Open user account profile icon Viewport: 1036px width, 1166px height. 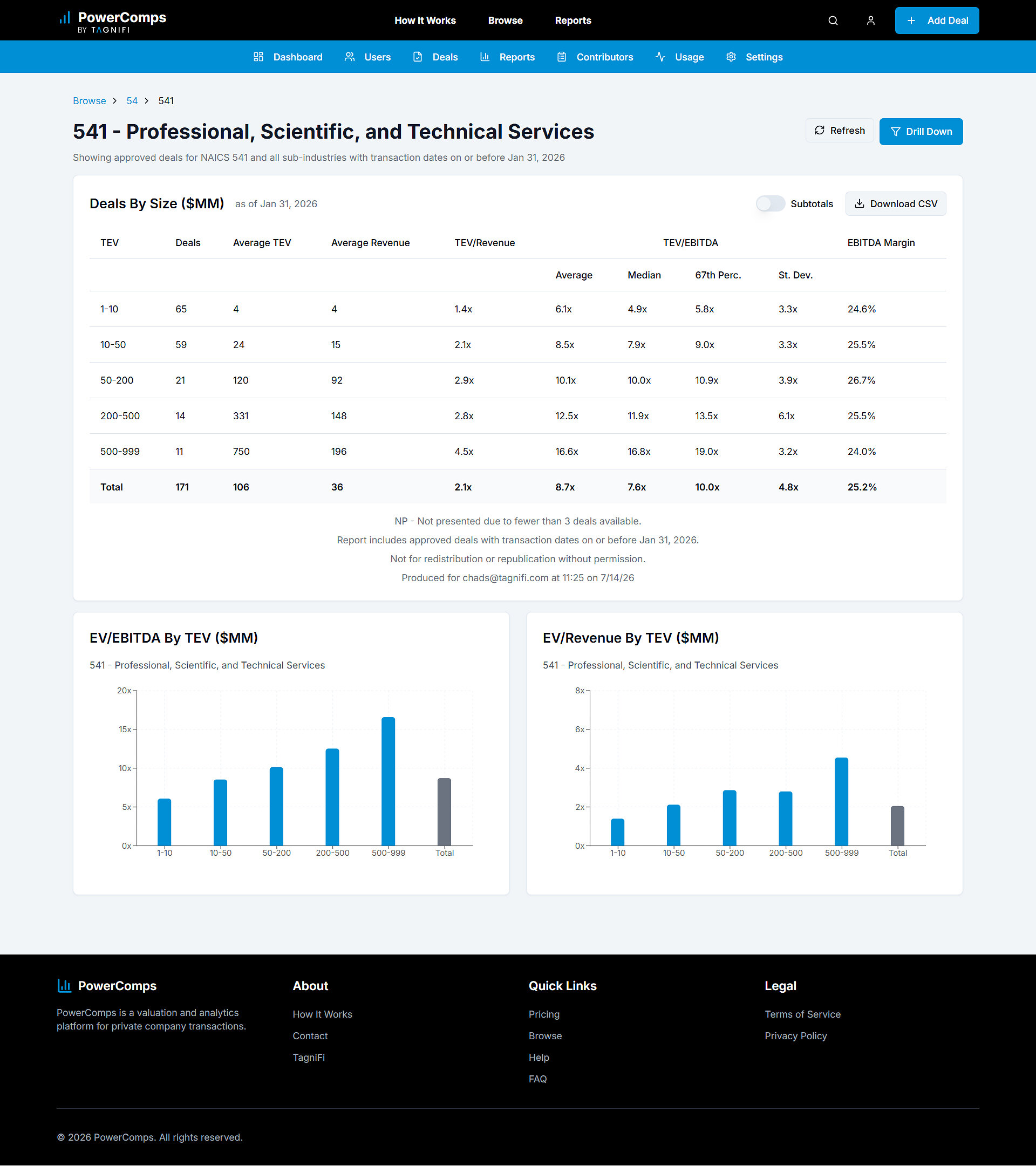click(x=870, y=21)
